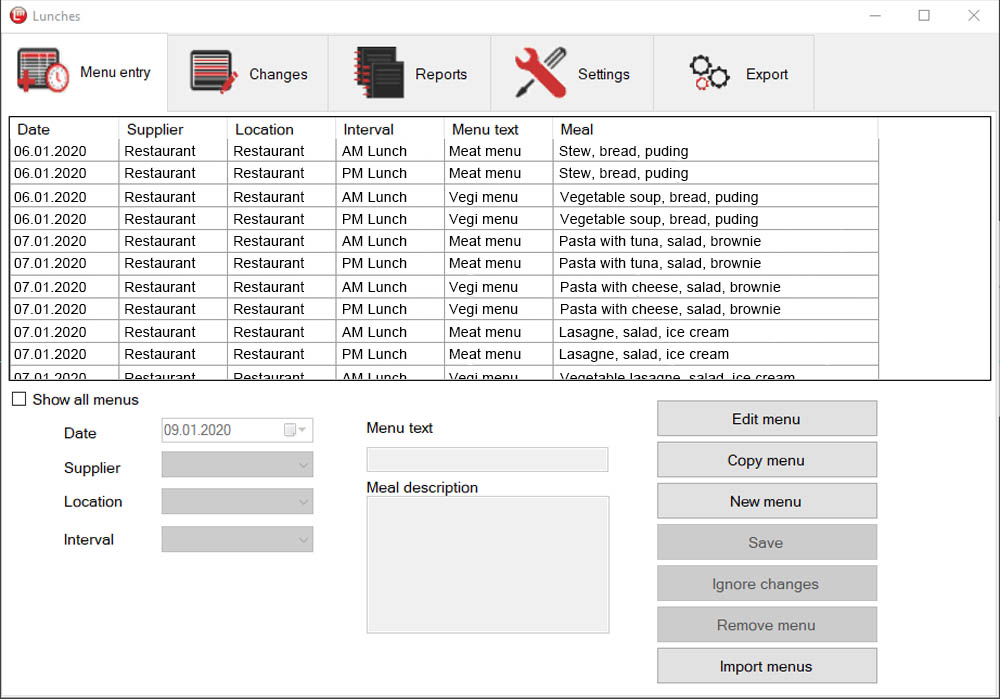1000x699 pixels.
Task: Click into the Menu text input field
Action: pos(487,459)
